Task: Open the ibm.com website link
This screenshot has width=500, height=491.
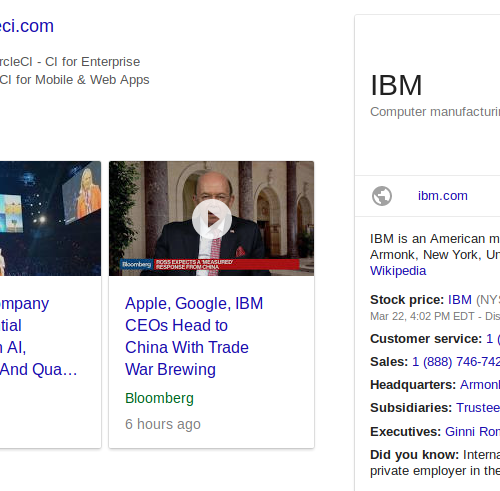Action: pyautogui.click(x=443, y=196)
